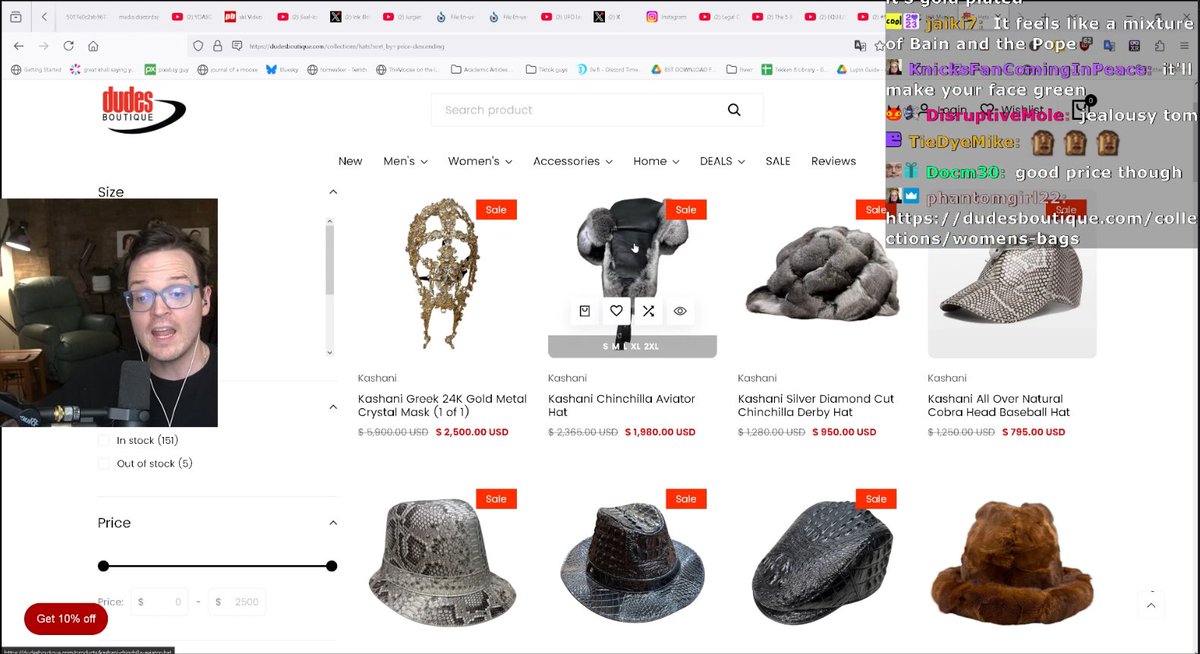Viewport: 1200px width, 654px height.
Task: Open the Reviews navigation item
Action: click(x=833, y=161)
